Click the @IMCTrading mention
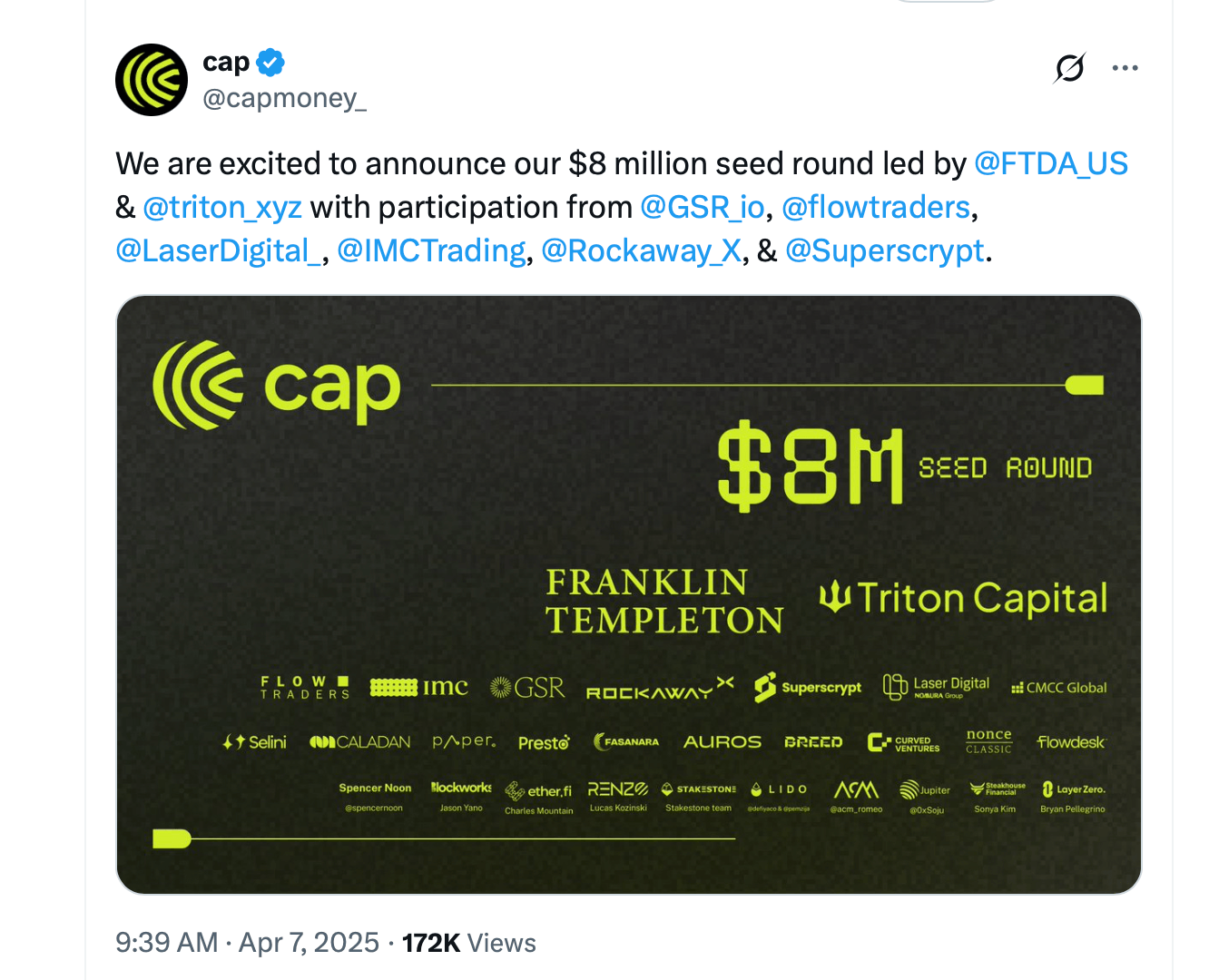1209x980 pixels. 431,251
